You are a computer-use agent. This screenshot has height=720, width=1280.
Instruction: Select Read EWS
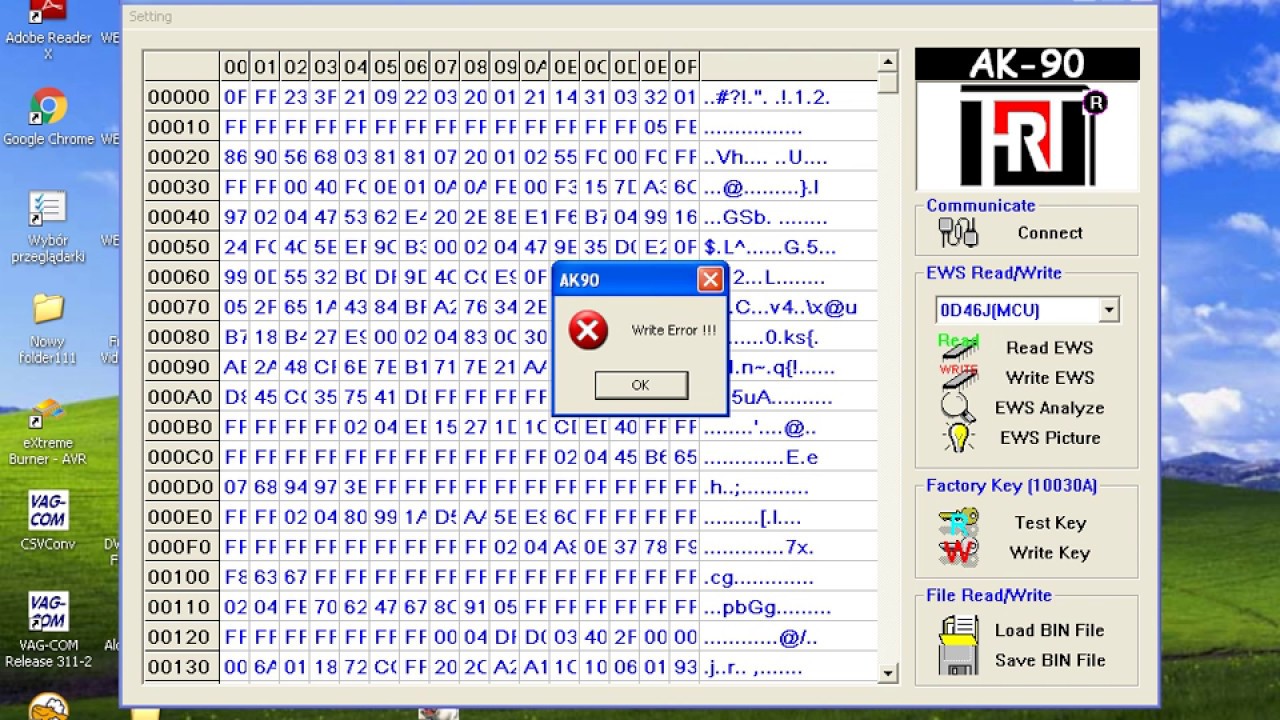1049,348
